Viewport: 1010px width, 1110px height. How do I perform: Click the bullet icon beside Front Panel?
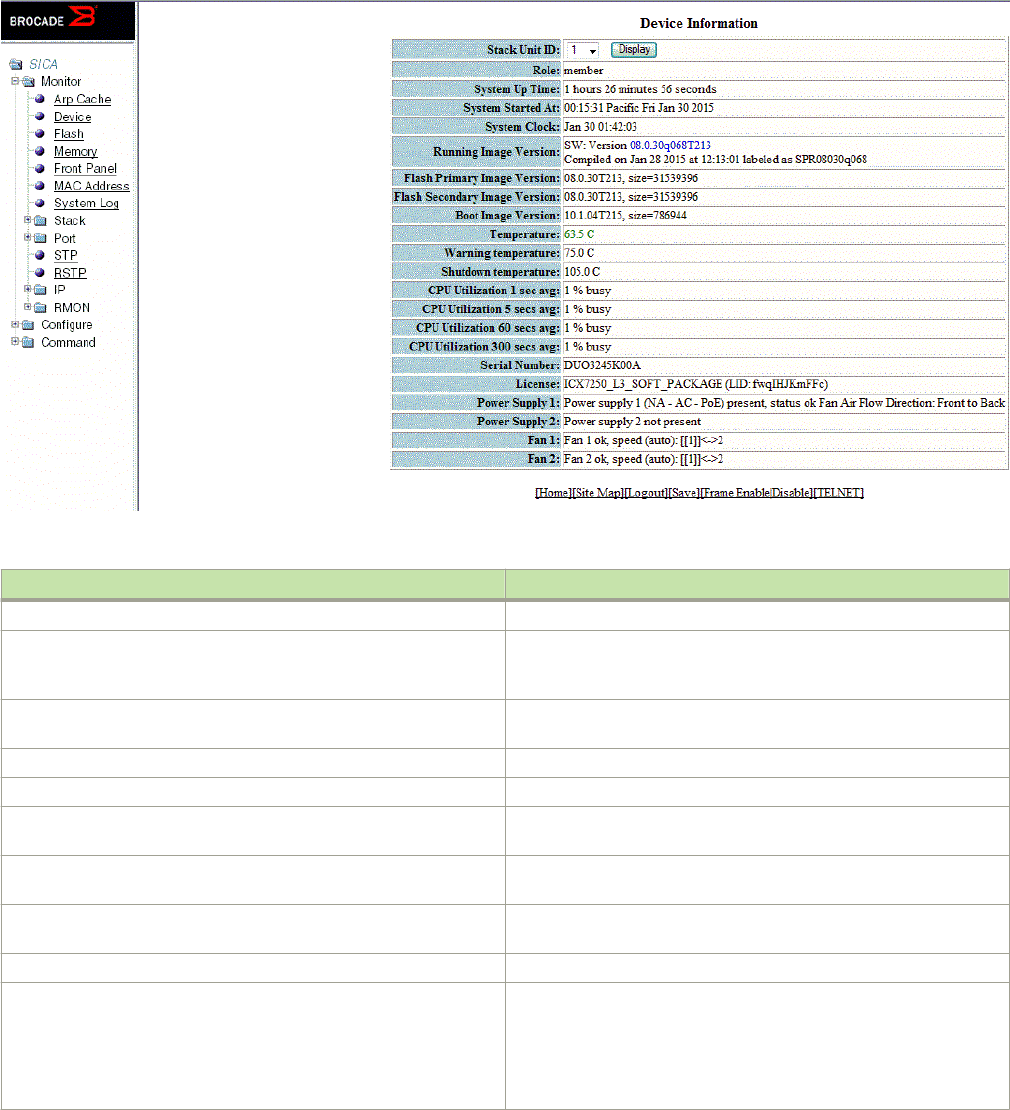click(40, 168)
